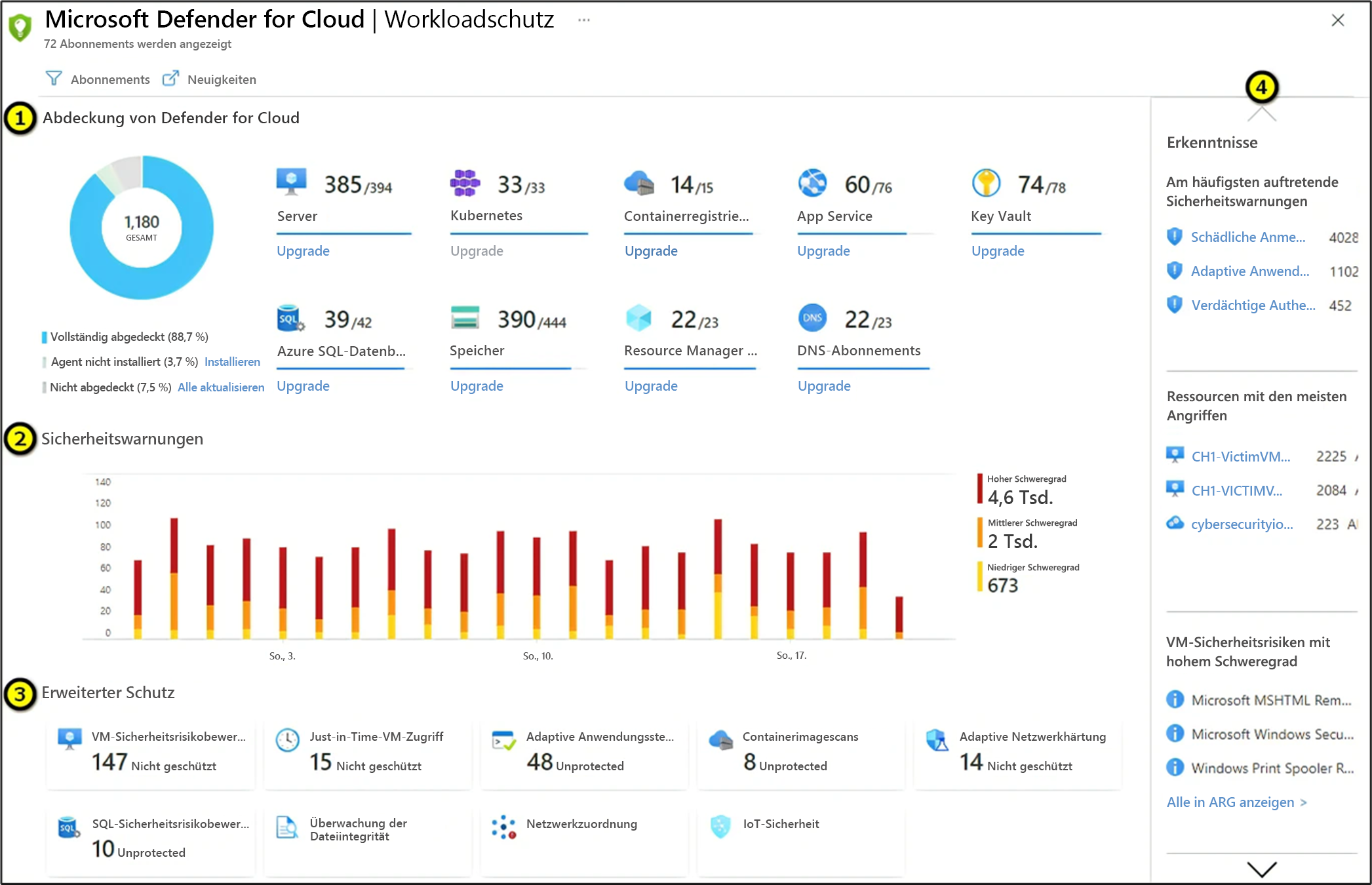Click the DNS-Abonnements icon

(813, 318)
